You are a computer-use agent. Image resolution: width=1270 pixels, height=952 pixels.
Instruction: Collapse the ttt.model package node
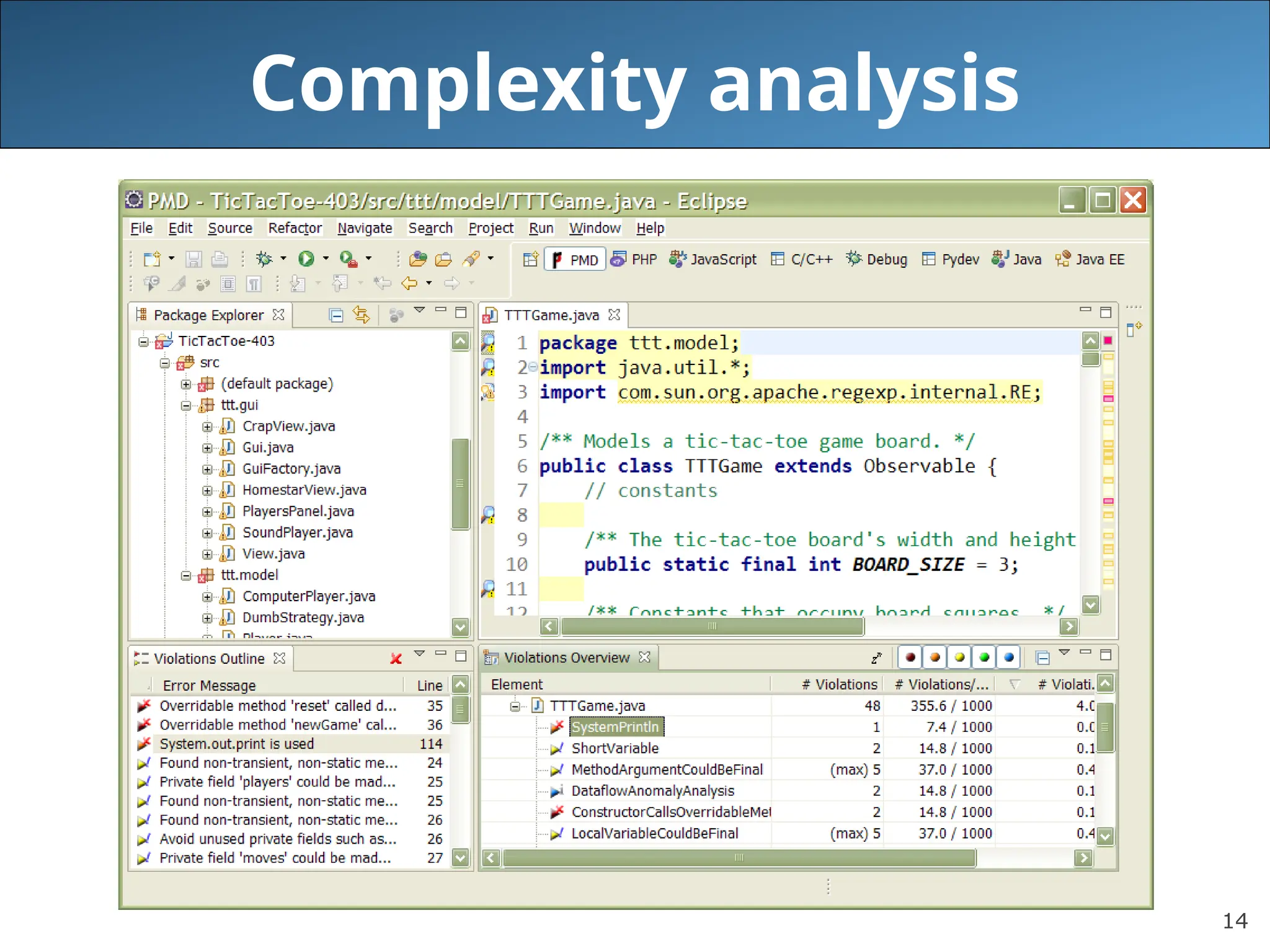[x=186, y=576]
